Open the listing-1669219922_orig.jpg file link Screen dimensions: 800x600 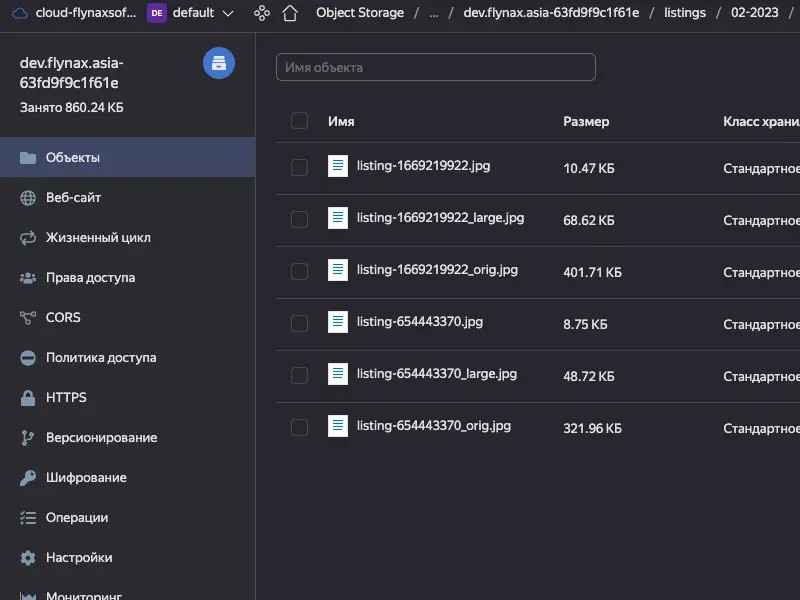click(437, 270)
